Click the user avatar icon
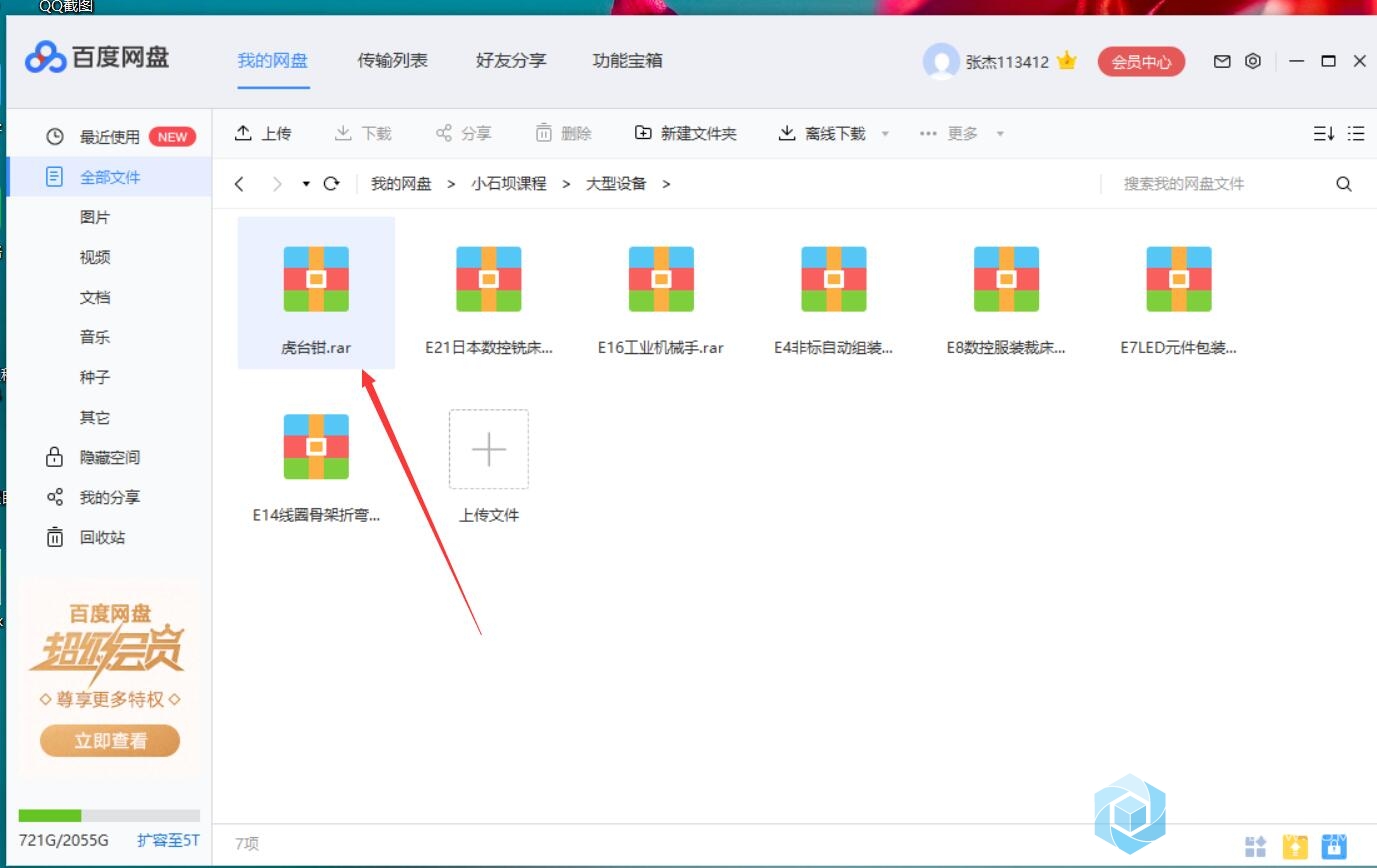The width and height of the screenshot is (1377, 868). 941,61
